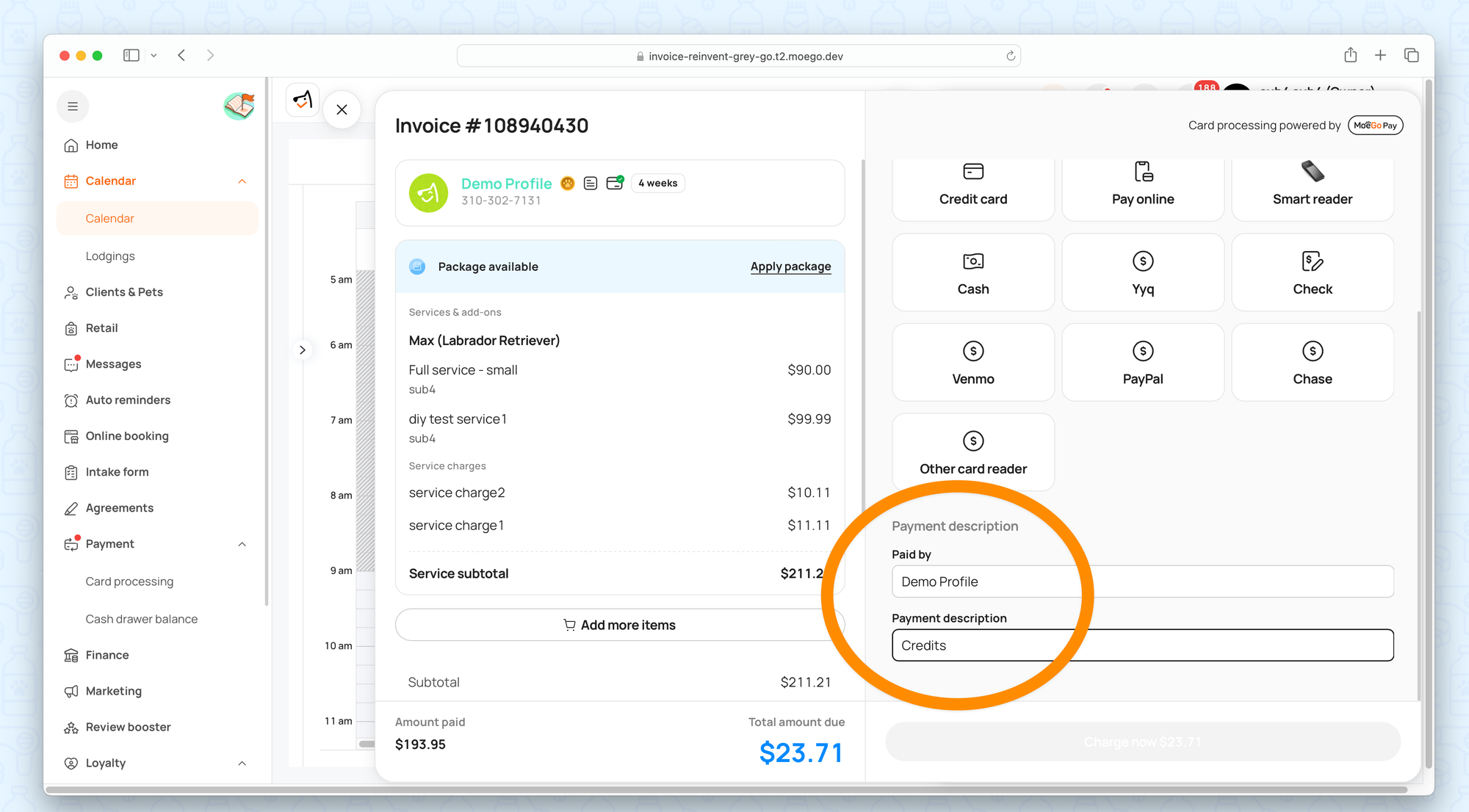Click the Apply package link
This screenshot has height=812, width=1469.
tap(790, 267)
